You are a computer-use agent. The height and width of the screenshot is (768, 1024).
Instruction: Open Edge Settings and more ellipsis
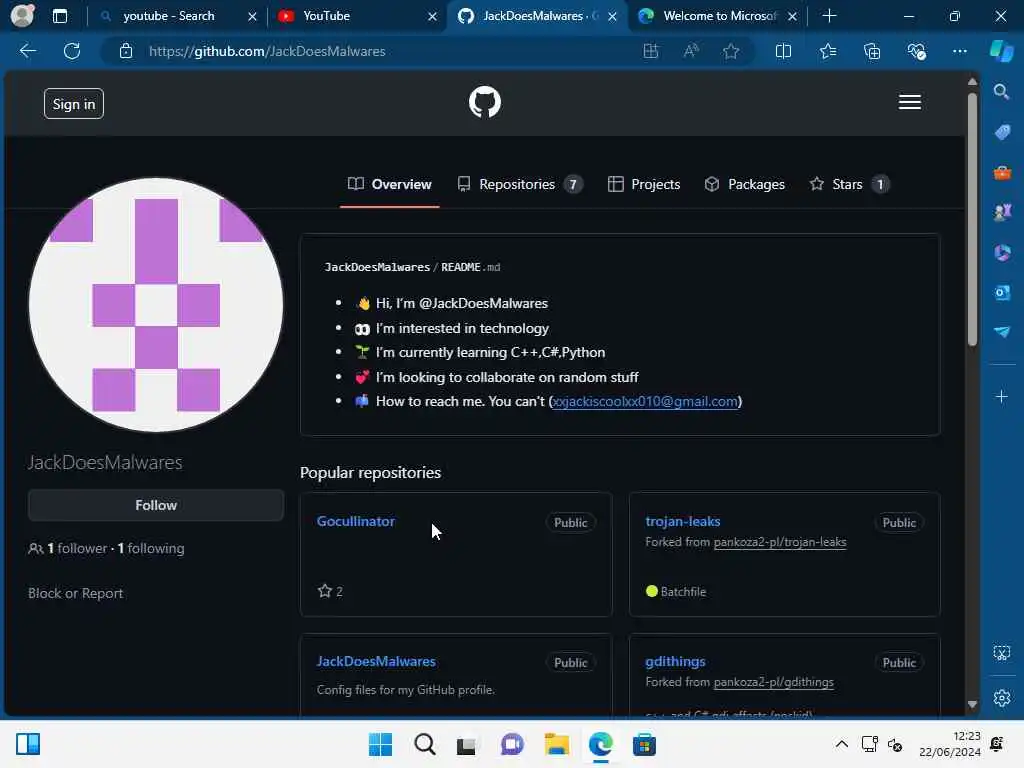tap(959, 51)
